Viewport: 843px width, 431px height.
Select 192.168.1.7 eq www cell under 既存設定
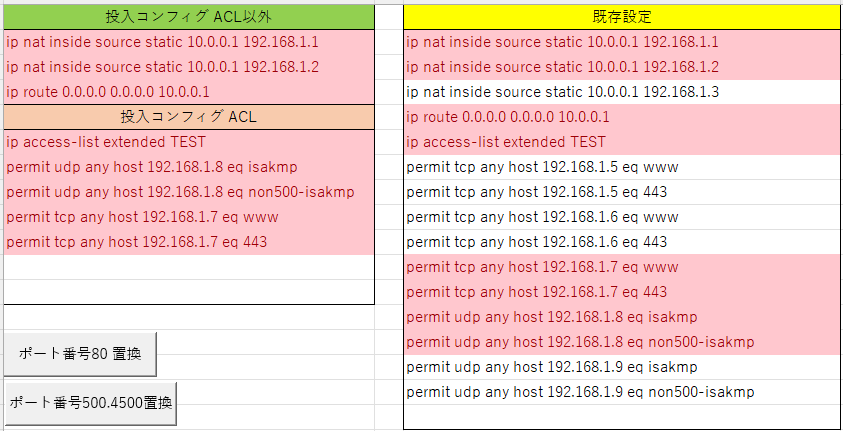coord(623,267)
